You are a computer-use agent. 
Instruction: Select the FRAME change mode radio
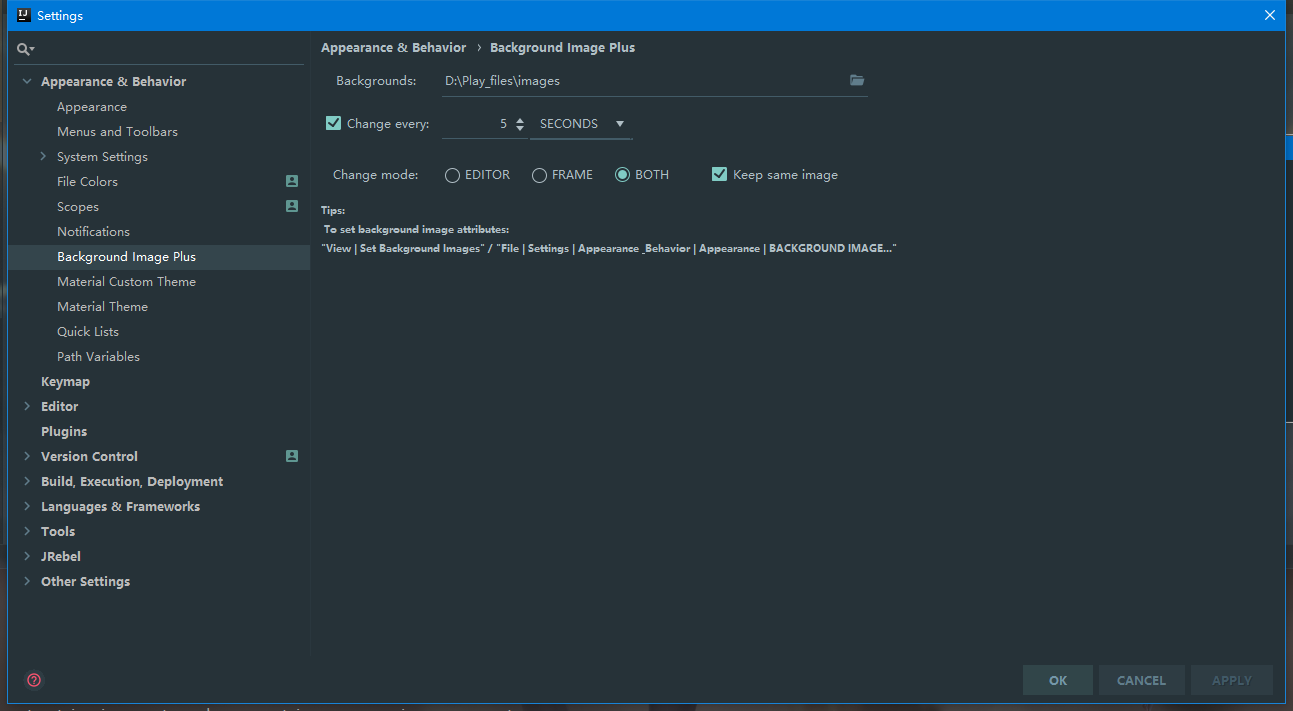tap(539, 175)
